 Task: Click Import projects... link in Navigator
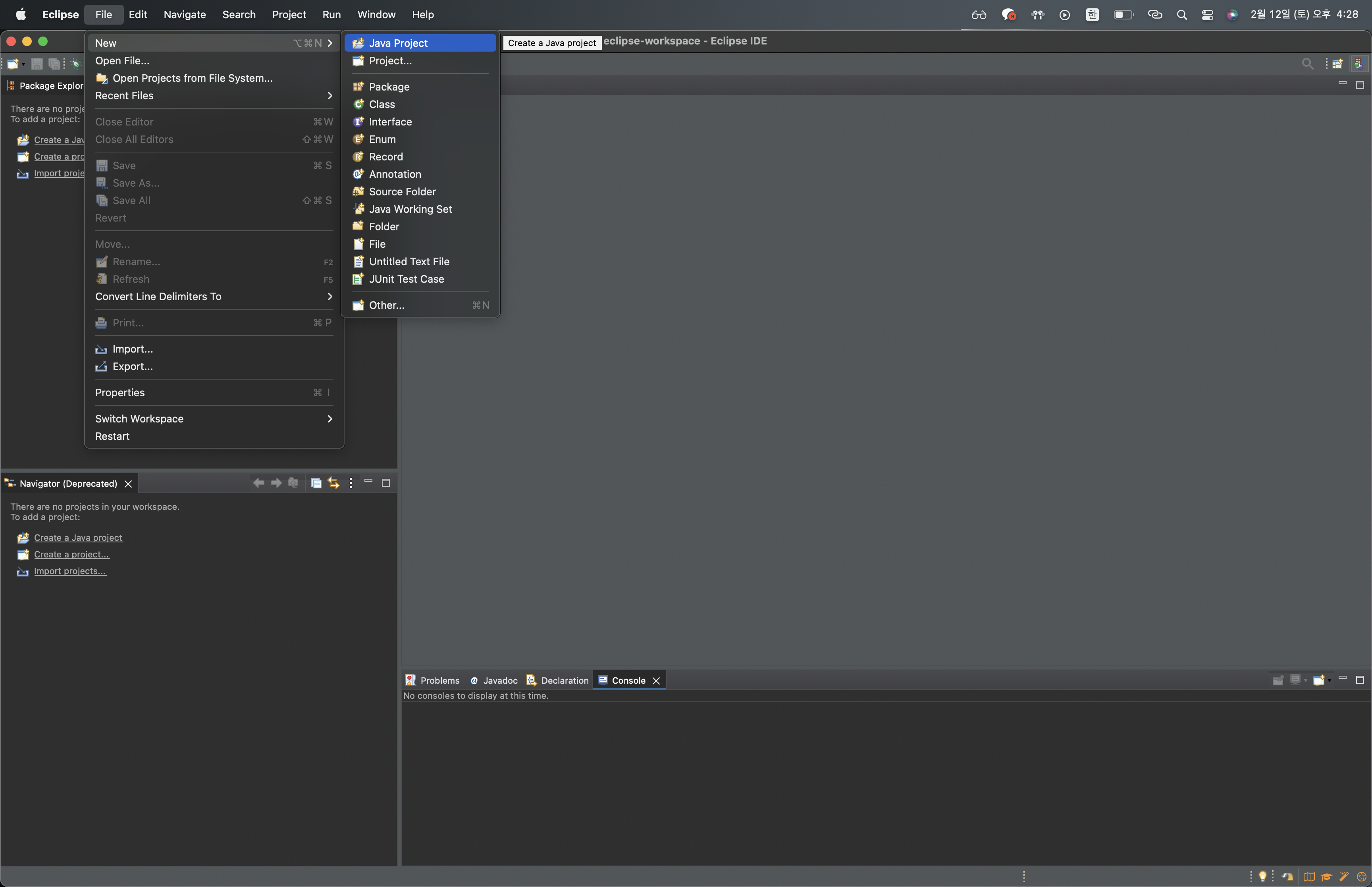point(69,571)
